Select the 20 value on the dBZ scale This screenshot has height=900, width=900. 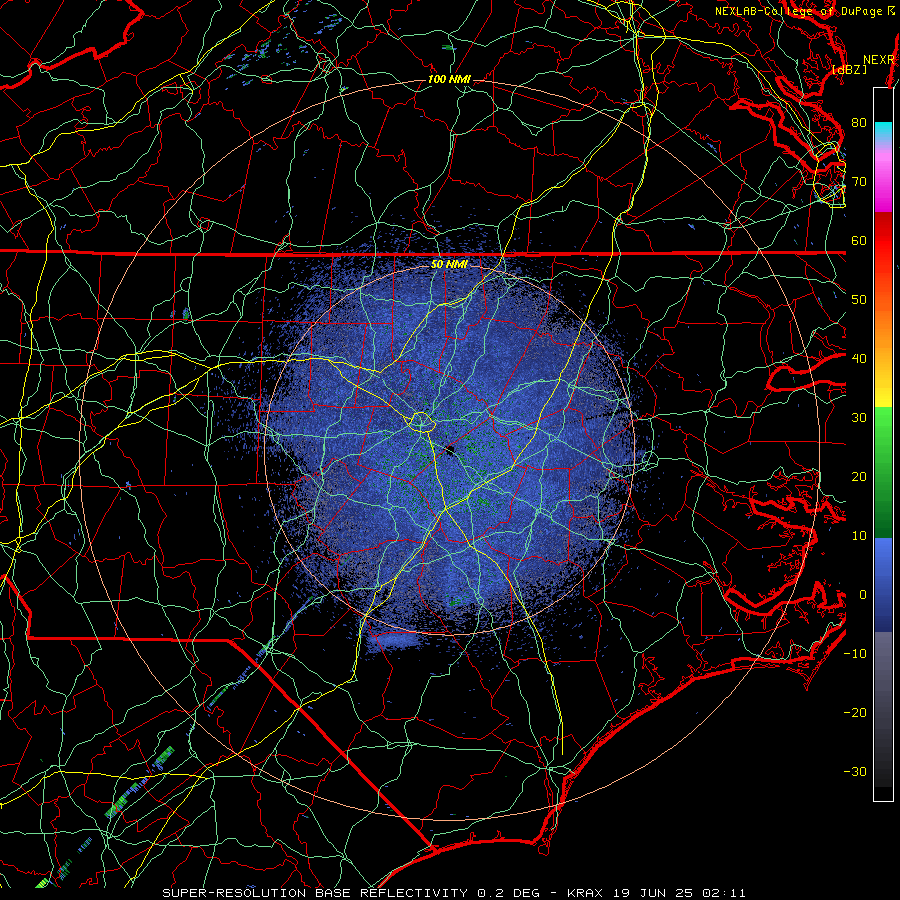[x=859, y=477]
